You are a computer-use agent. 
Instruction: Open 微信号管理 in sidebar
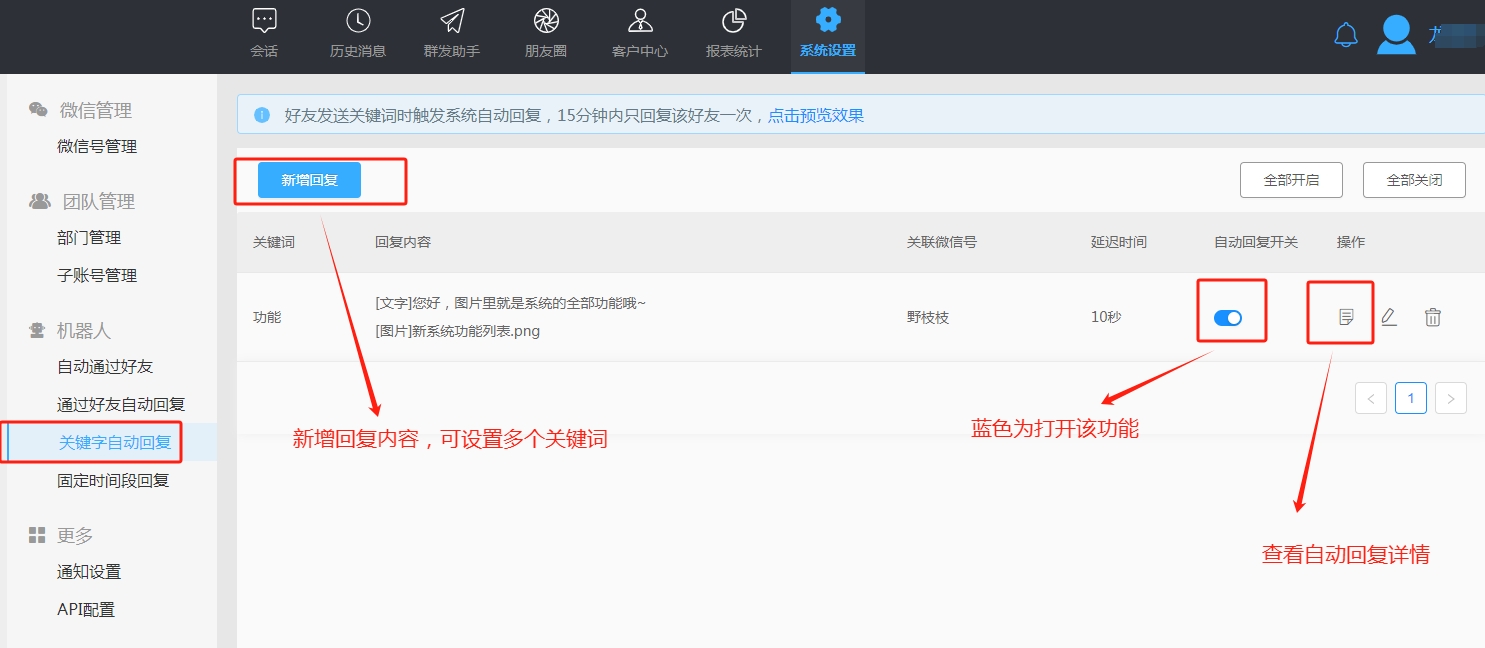pos(97,147)
